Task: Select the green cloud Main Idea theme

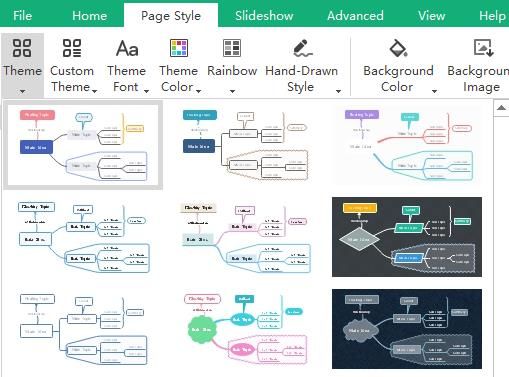Action: click(244, 329)
